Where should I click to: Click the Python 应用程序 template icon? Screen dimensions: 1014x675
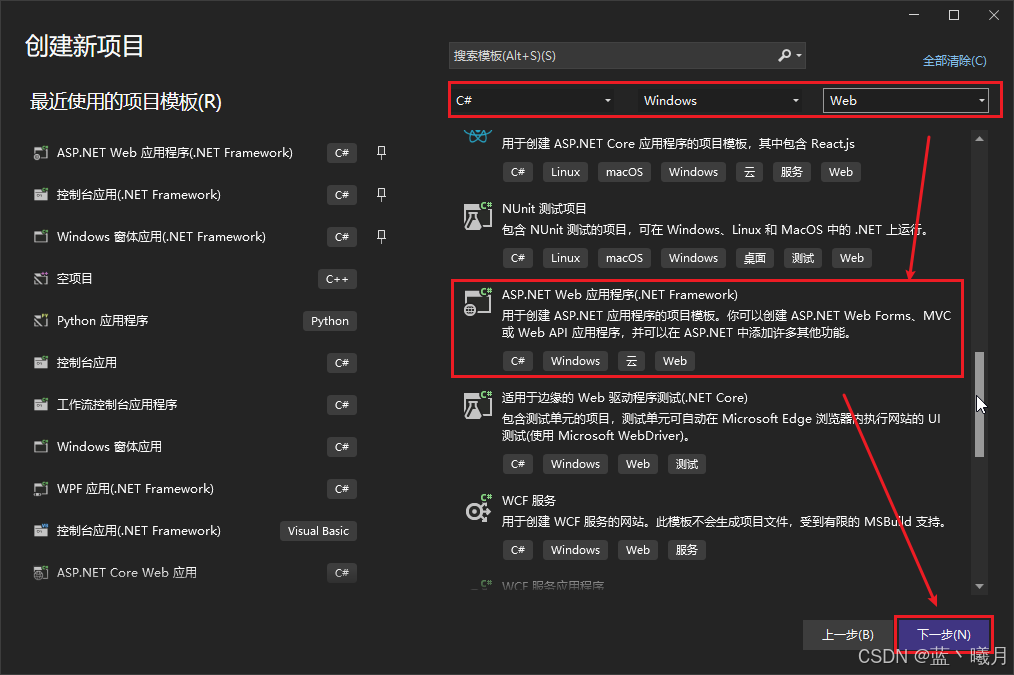[41, 321]
